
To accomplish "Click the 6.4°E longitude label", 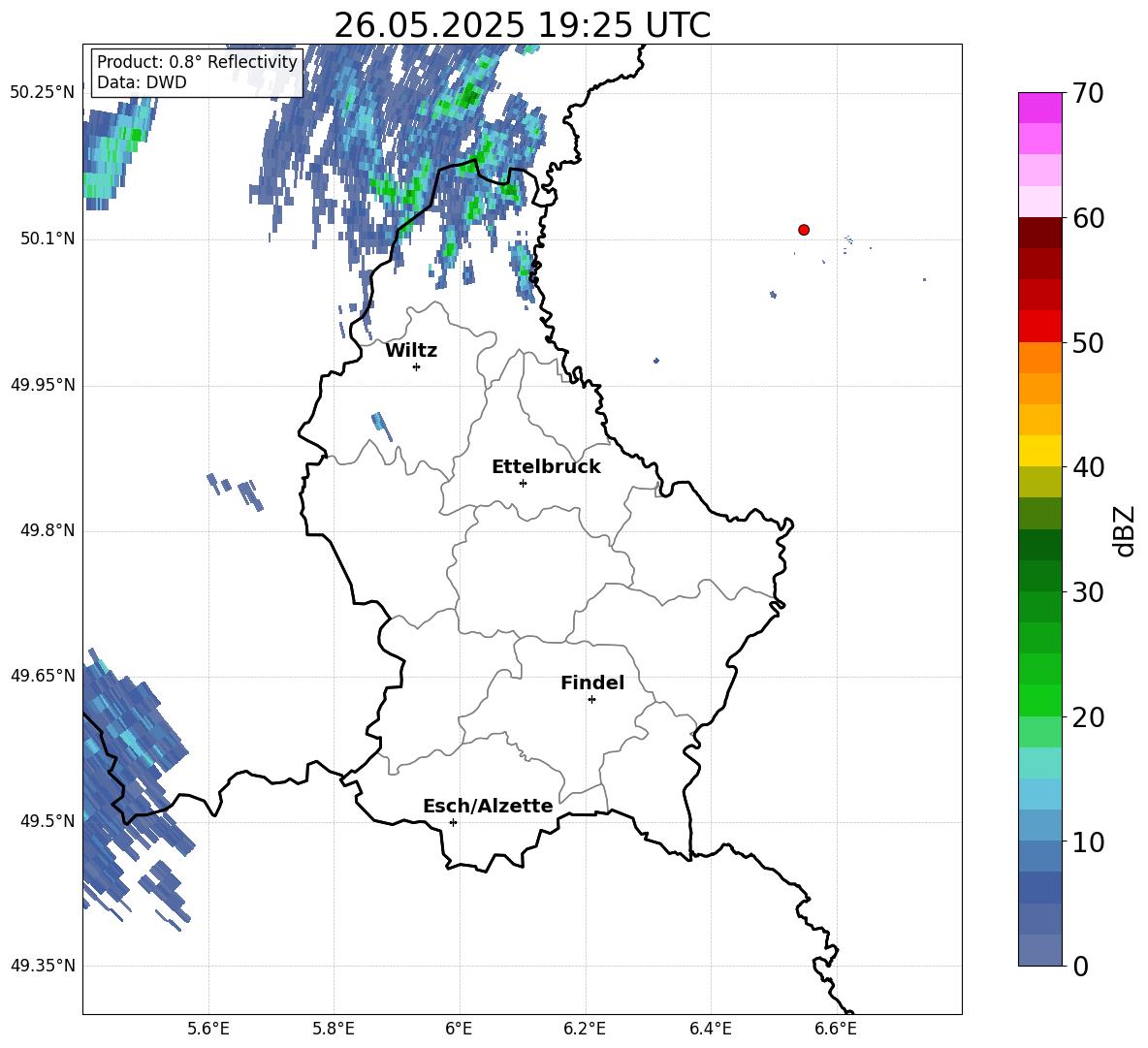I will click(x=710, y=1029).
